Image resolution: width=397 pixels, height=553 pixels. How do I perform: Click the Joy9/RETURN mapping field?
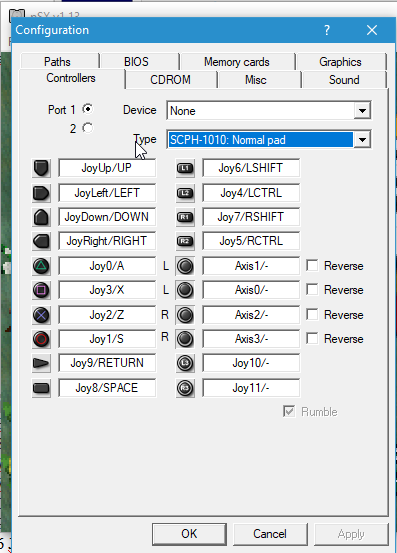coord(107,363)
